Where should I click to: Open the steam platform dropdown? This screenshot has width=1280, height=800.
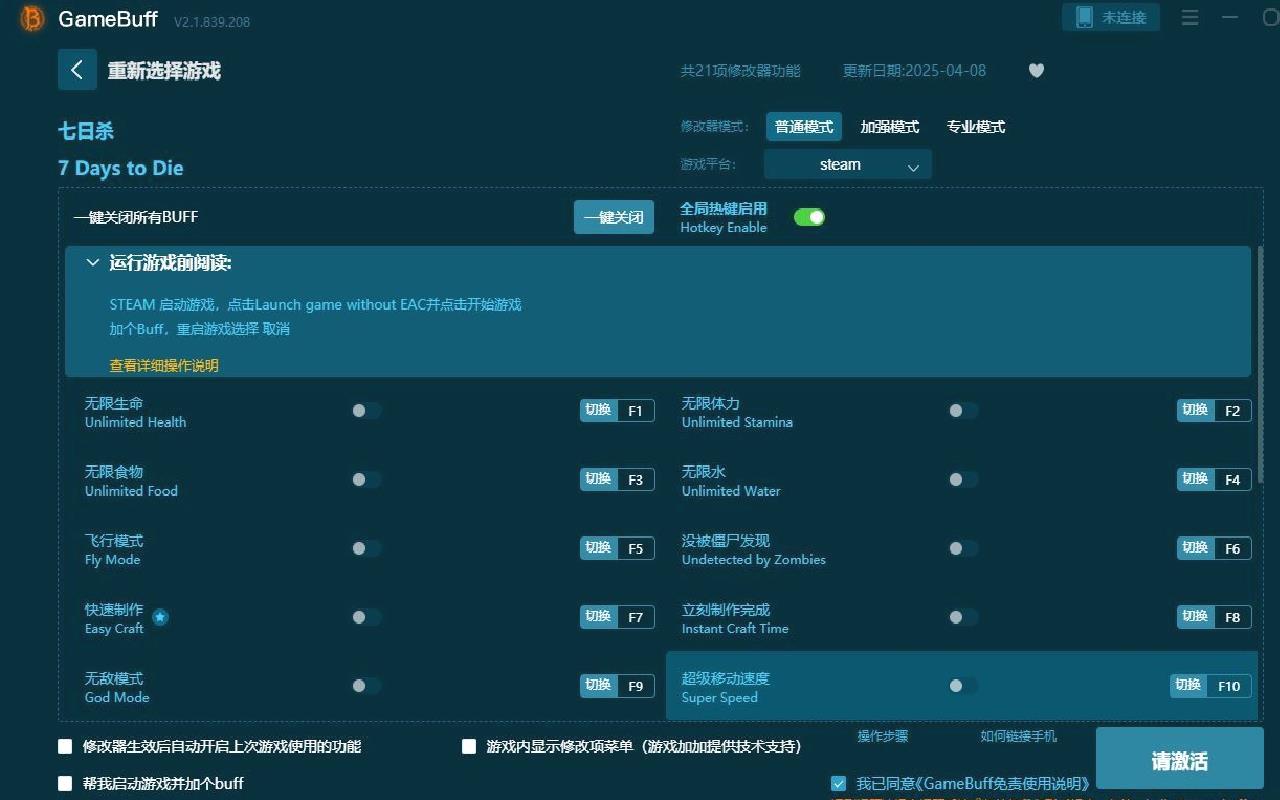click(x=847, y=164)
